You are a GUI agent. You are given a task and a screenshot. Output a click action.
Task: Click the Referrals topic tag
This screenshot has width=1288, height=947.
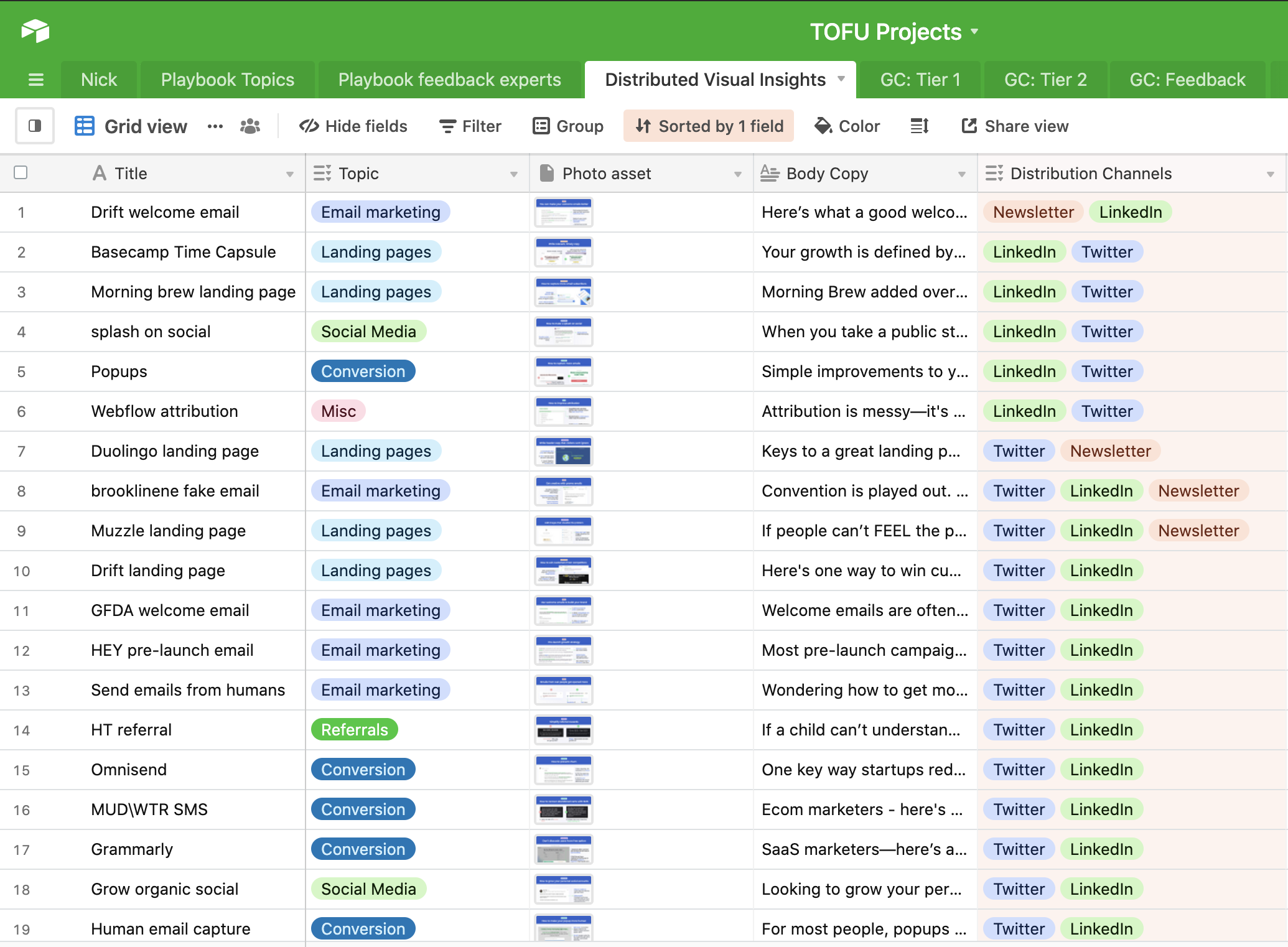tap(355, 730)
